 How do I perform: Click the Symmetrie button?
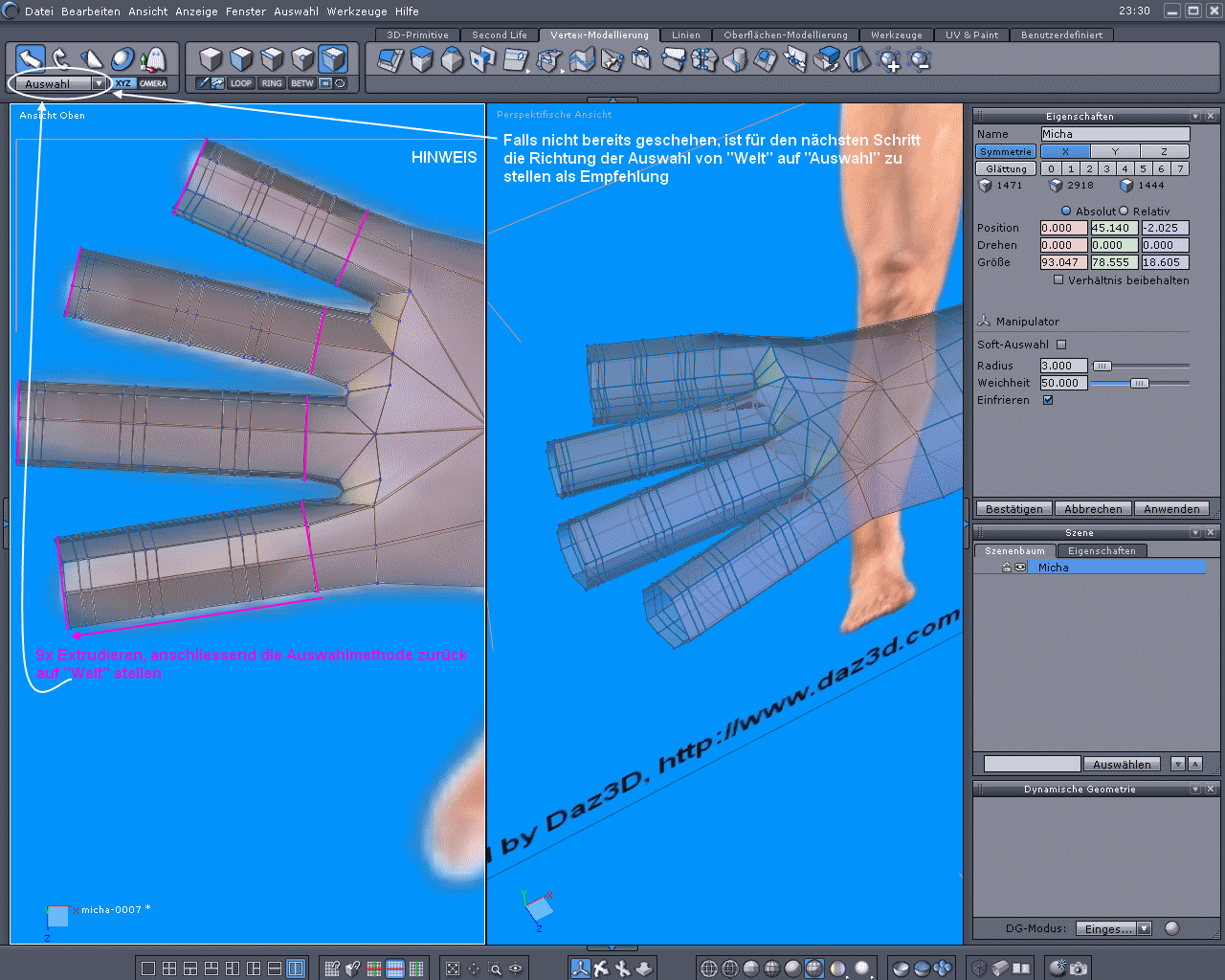click(x=1006, y=151)
